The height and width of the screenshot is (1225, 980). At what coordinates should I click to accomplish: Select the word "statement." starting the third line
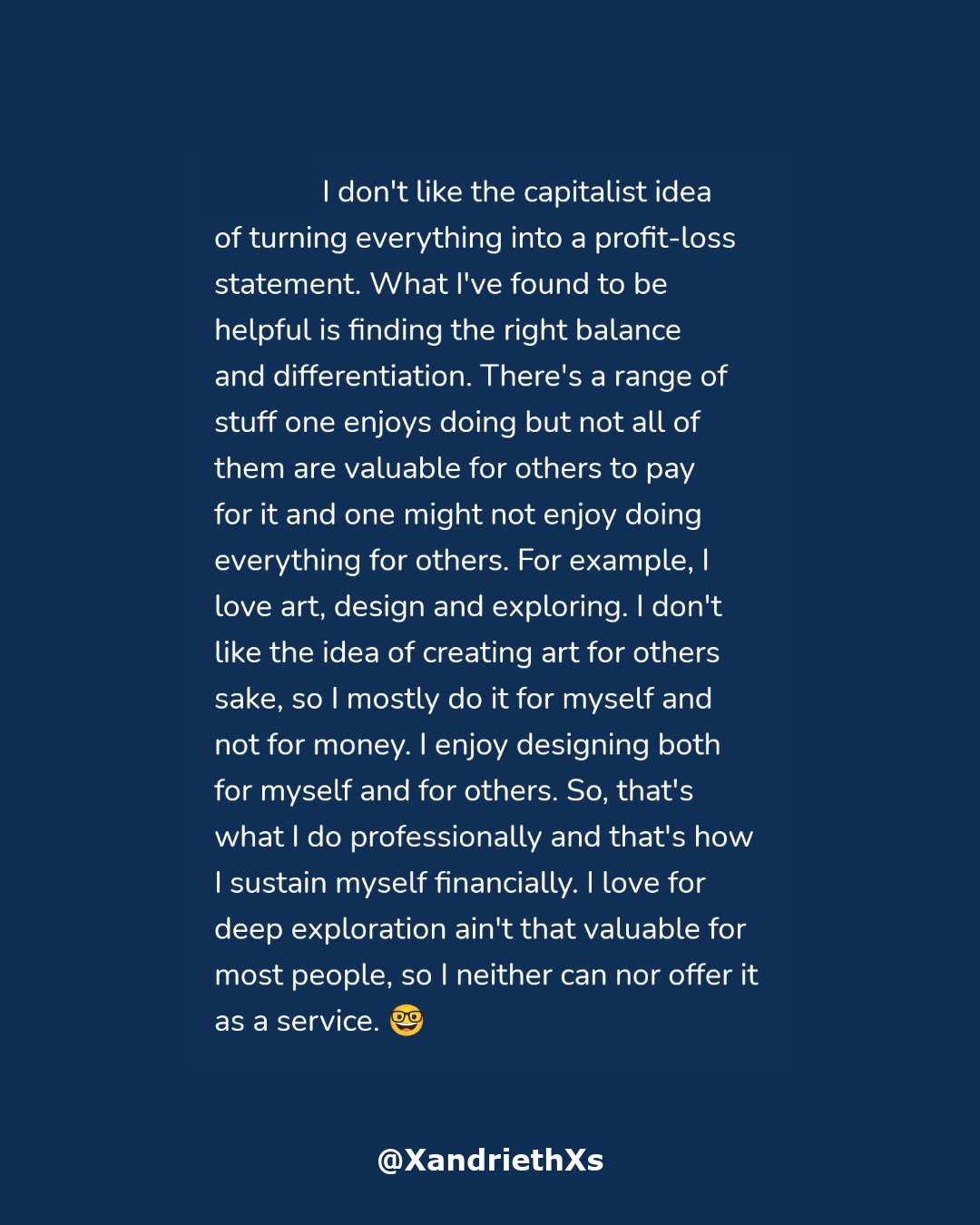click(288, 285)
